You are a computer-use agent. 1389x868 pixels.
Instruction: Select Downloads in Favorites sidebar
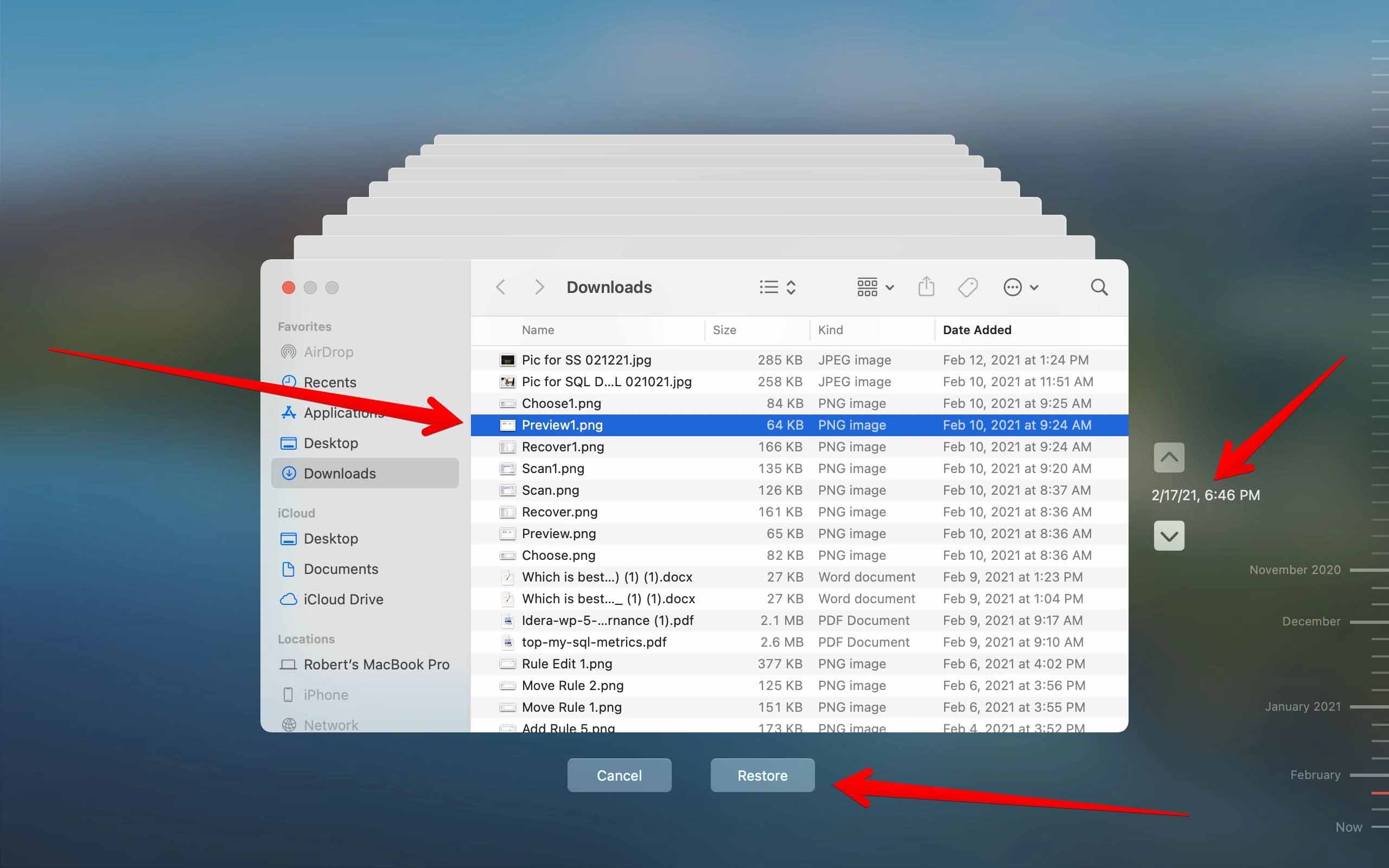tap(339, 472)
